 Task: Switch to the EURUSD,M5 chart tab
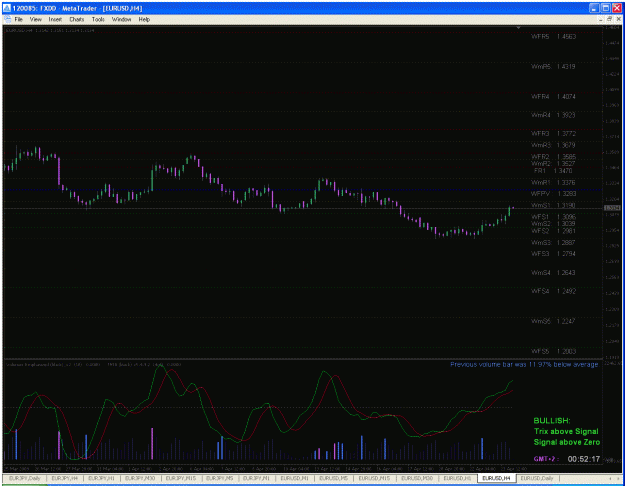(333, 478)
